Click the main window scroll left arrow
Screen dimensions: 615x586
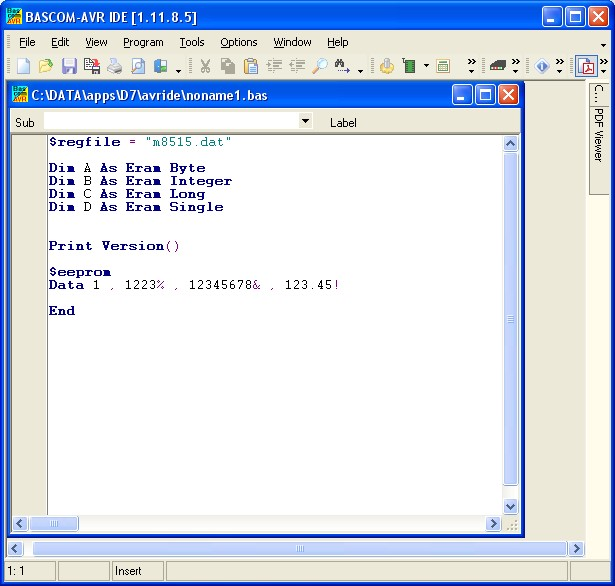pos(15,548)
